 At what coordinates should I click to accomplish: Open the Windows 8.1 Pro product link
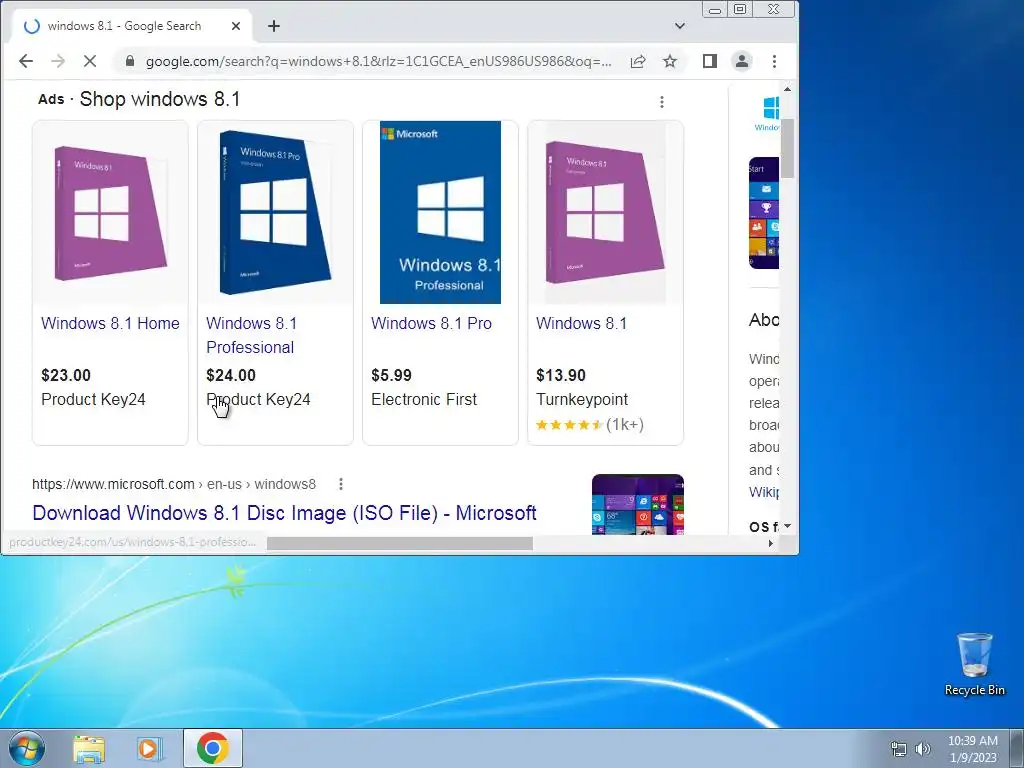click(x=432, y=323)
